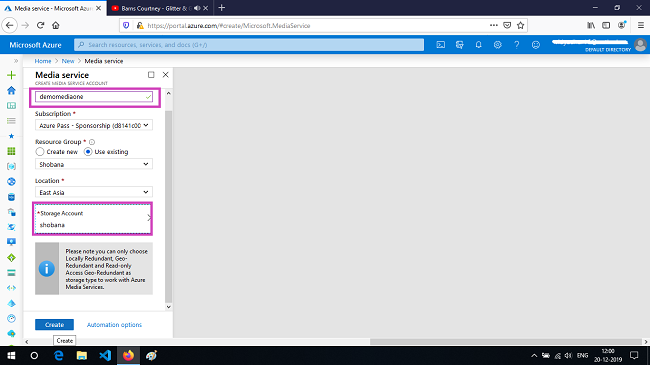Screen dimensions: 650x365
Task: Open the Help question mark
Action: coord(517,45)
